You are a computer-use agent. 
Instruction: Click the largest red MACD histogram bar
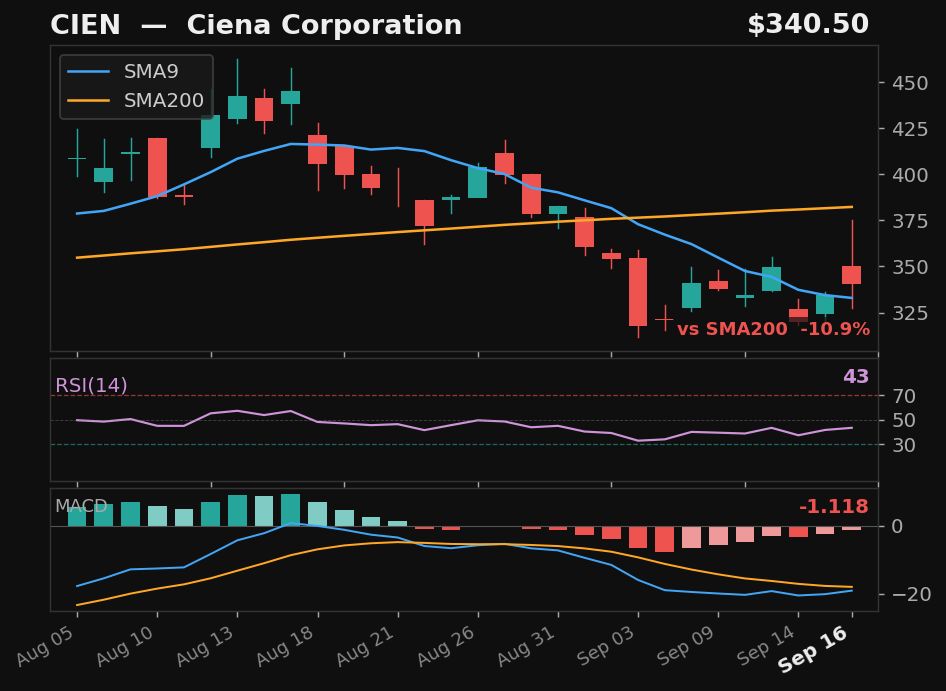[665, 539]
